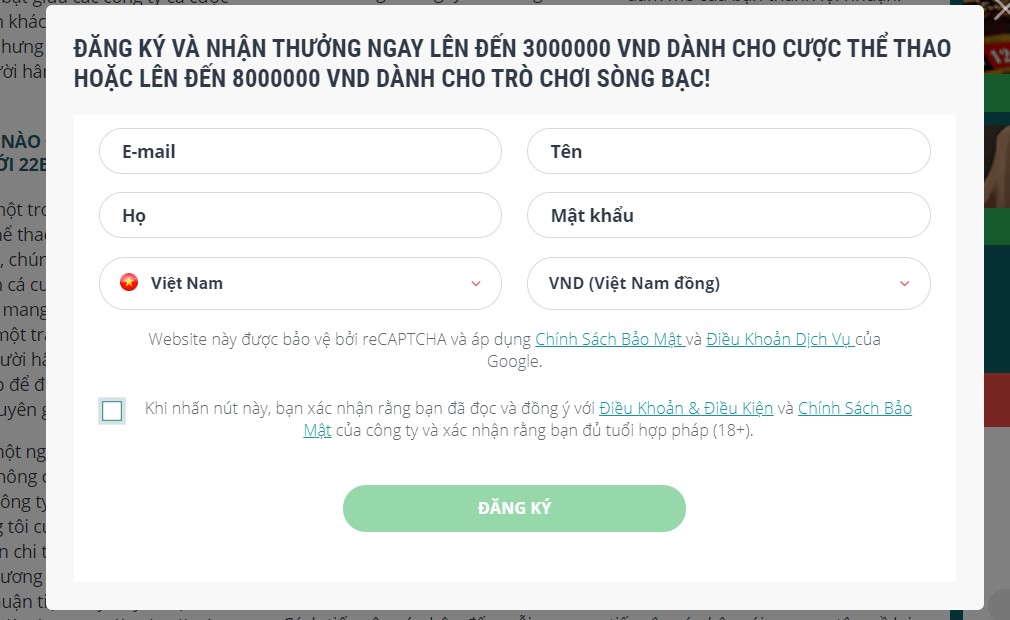The height and width of the screenshot is (620, 1010).
Task: Open the Điều Khoản Dịch Vụ link
Action: click(779, 339)
